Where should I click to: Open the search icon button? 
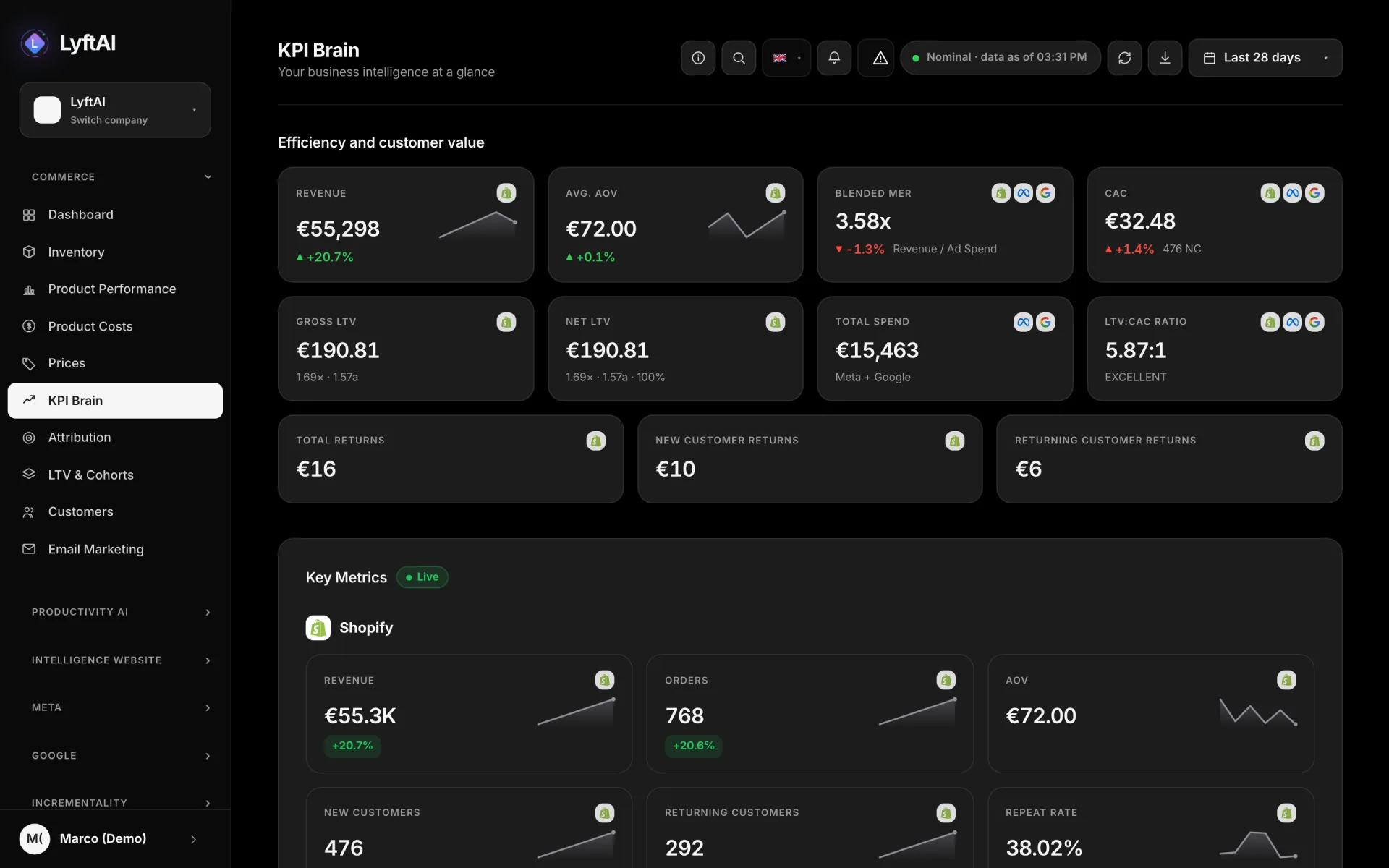click(x=739, y=58)
